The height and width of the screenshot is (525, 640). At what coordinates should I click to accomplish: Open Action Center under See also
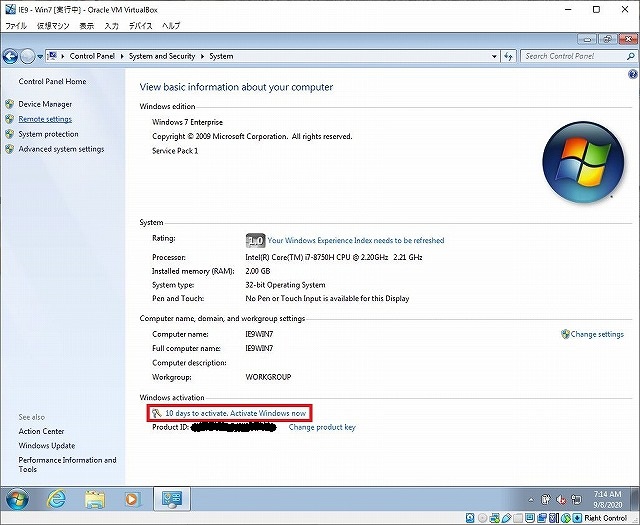pyautogui.click(x=41, y=431)
